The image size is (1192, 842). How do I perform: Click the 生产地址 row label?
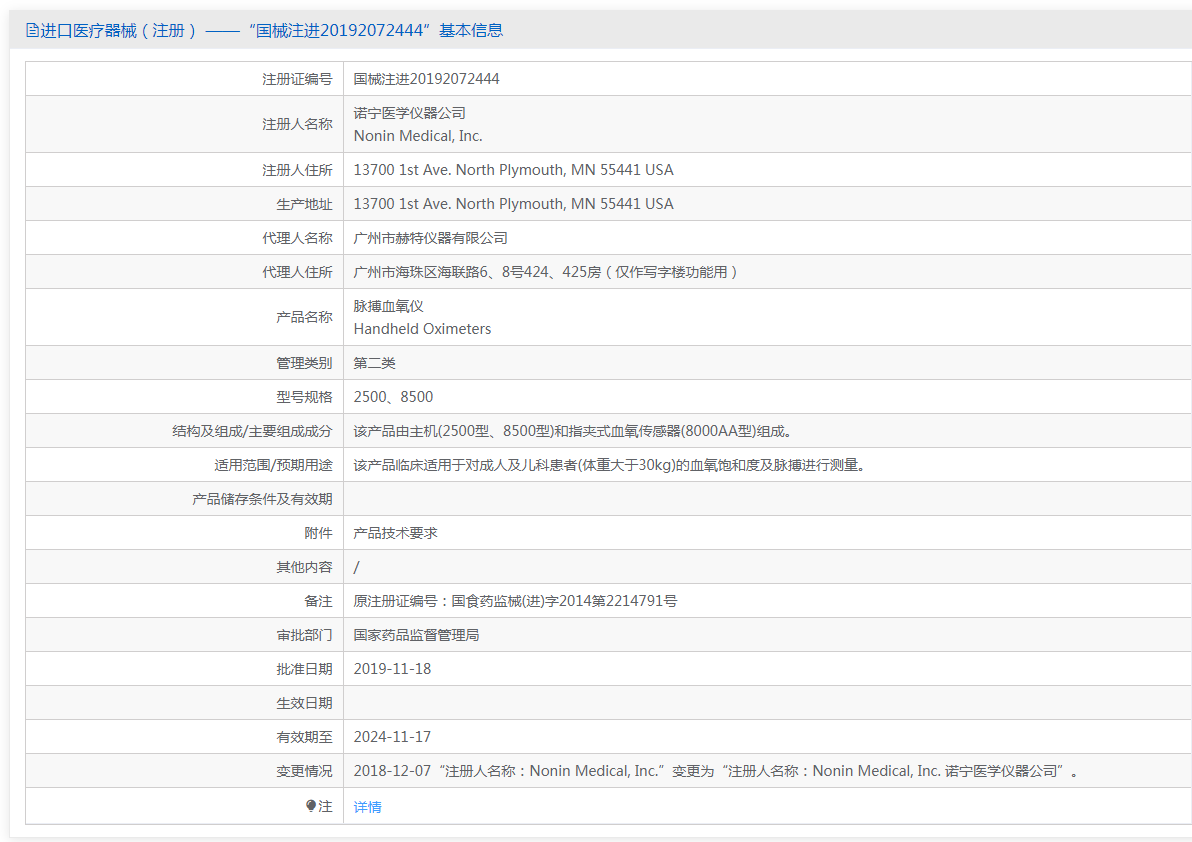pos(304,204)
